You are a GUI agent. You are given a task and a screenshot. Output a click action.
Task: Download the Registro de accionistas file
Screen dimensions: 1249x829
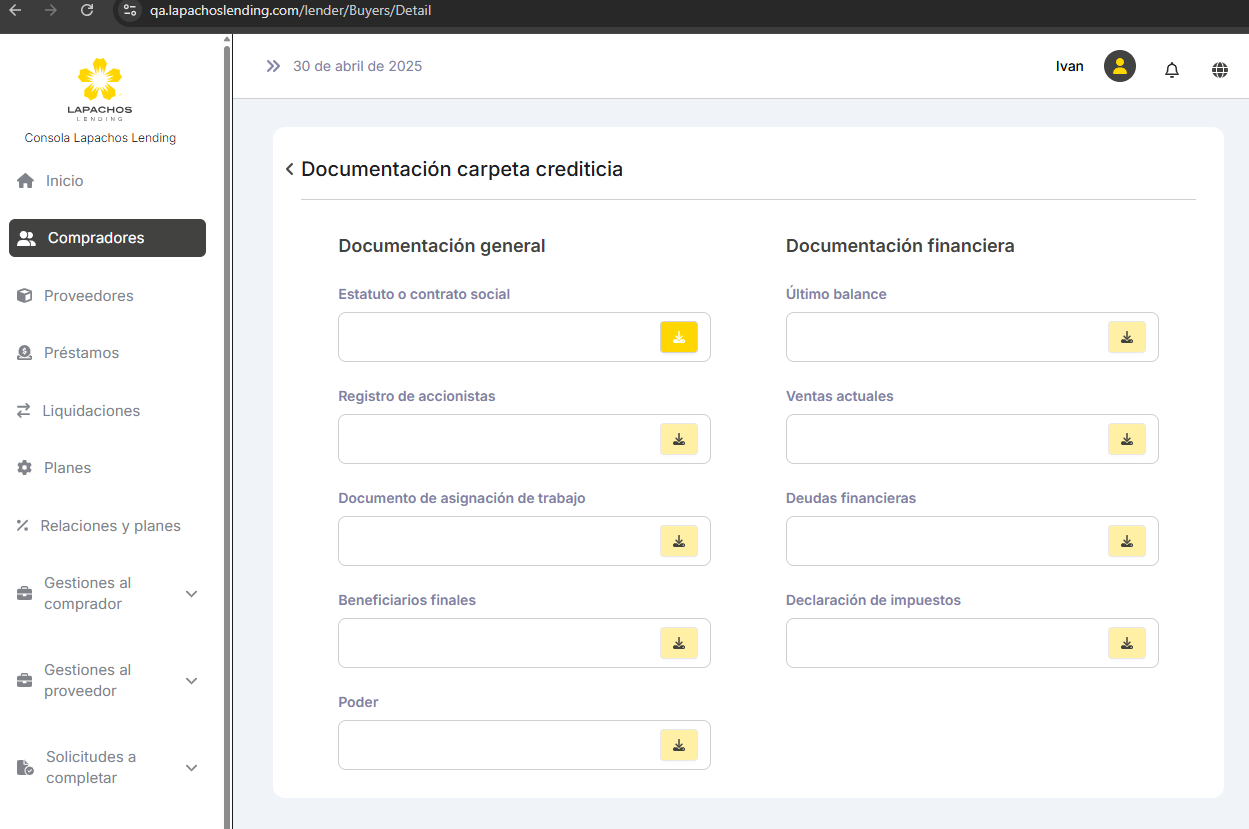coord(678,439)
